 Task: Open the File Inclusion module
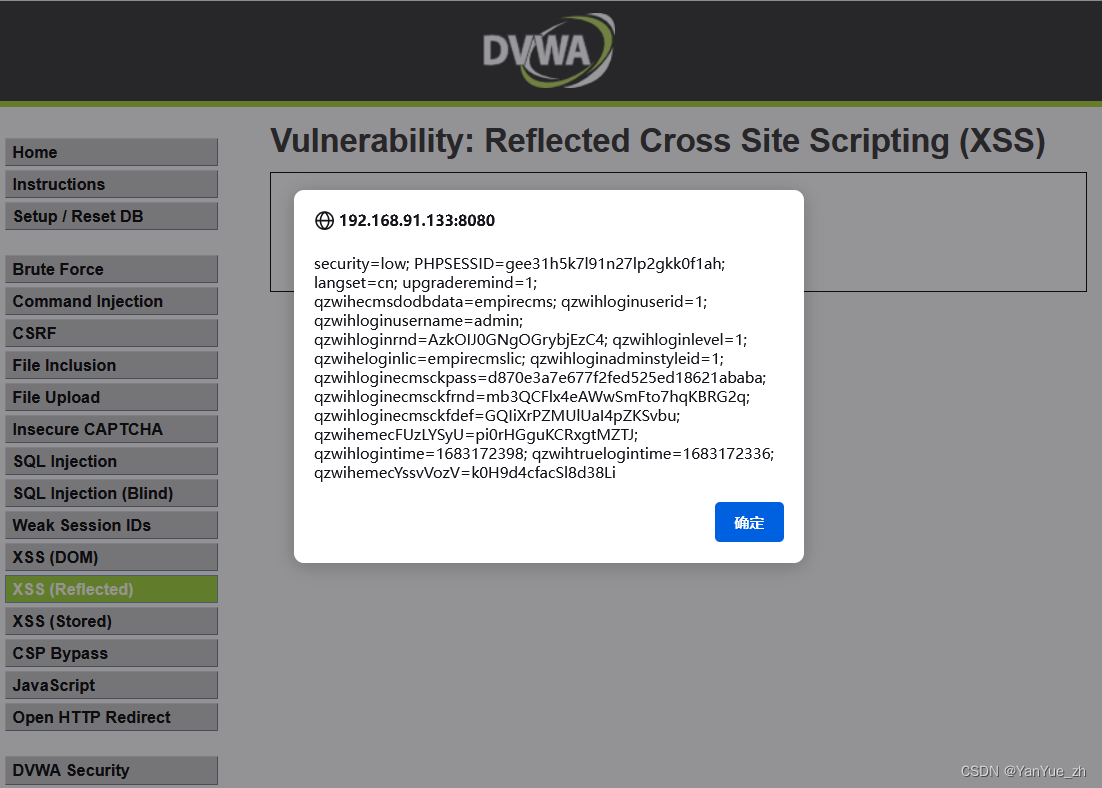111,364
